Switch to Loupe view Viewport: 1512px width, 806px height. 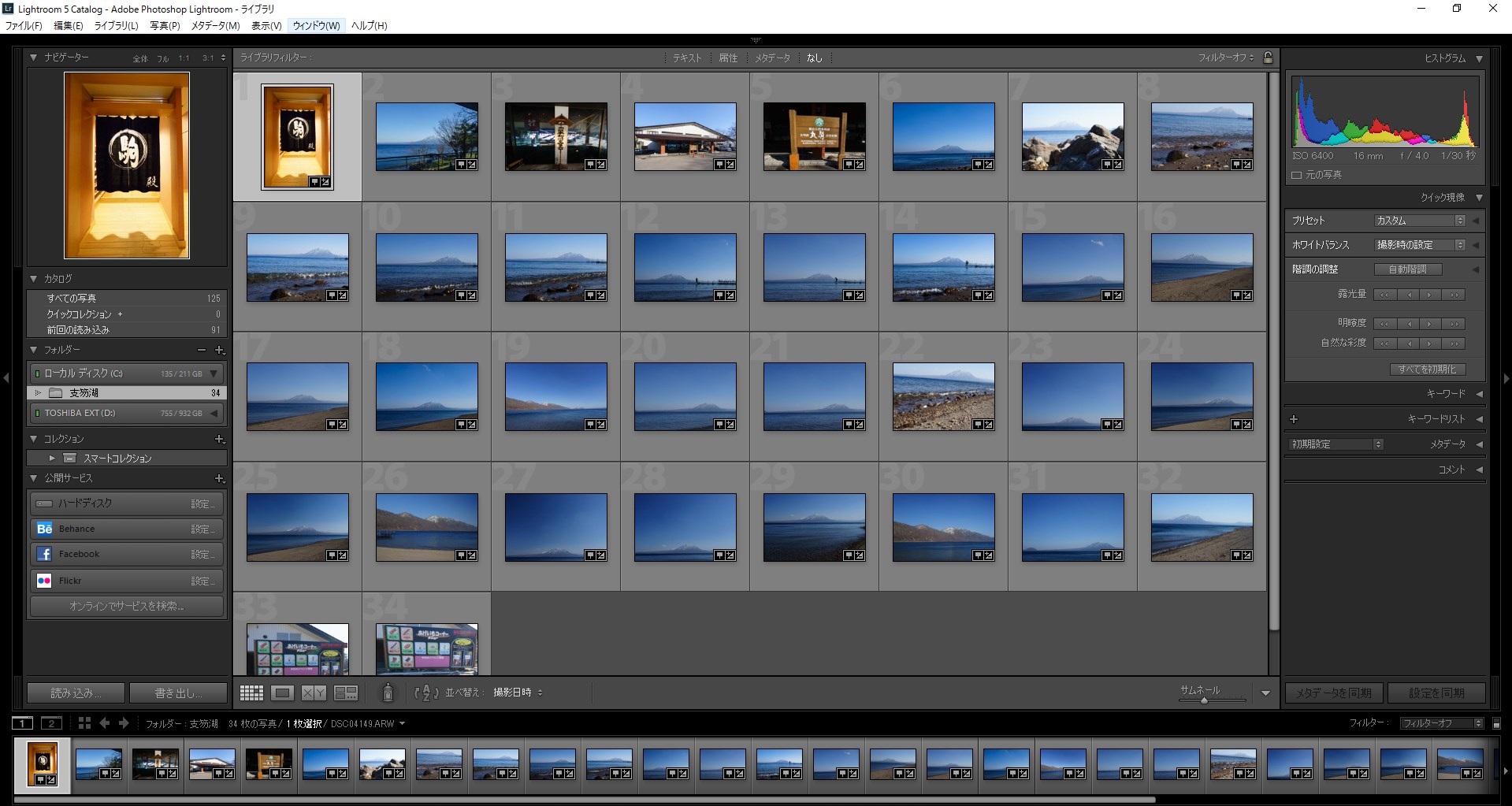(x=282, y=693)
